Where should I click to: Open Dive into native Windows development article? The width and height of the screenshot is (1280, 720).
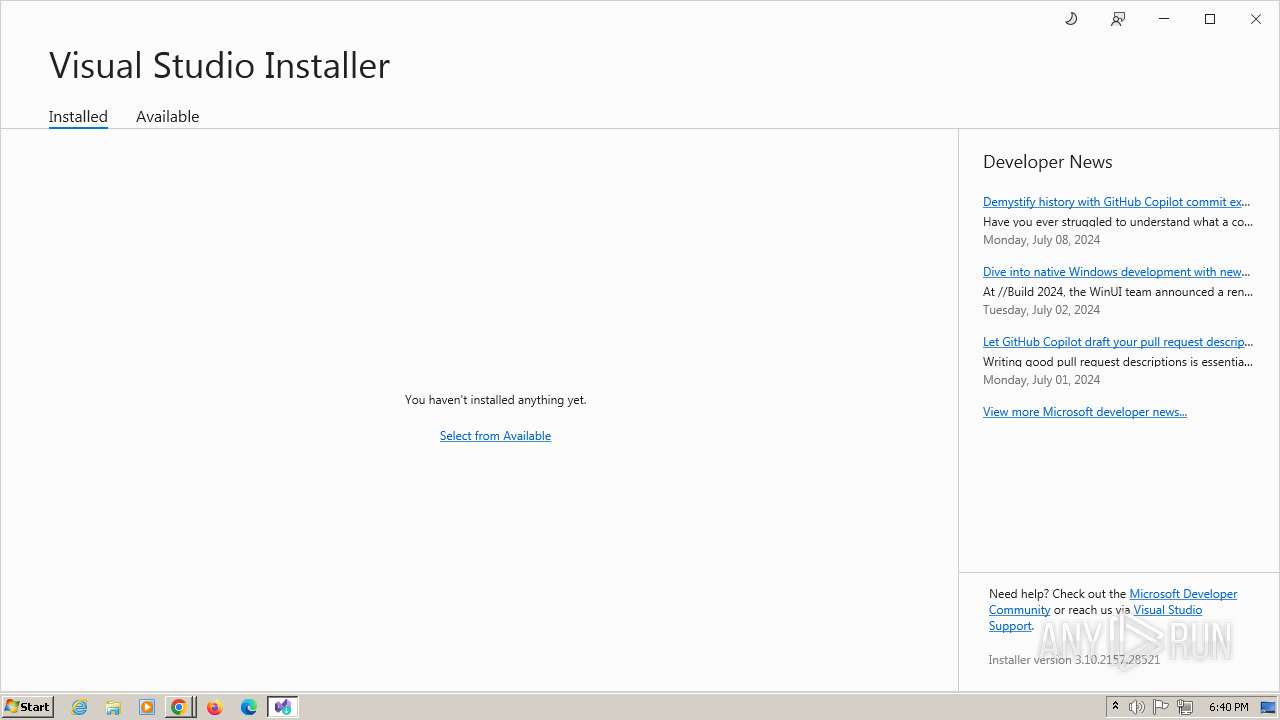click(x=1116, y=272)
